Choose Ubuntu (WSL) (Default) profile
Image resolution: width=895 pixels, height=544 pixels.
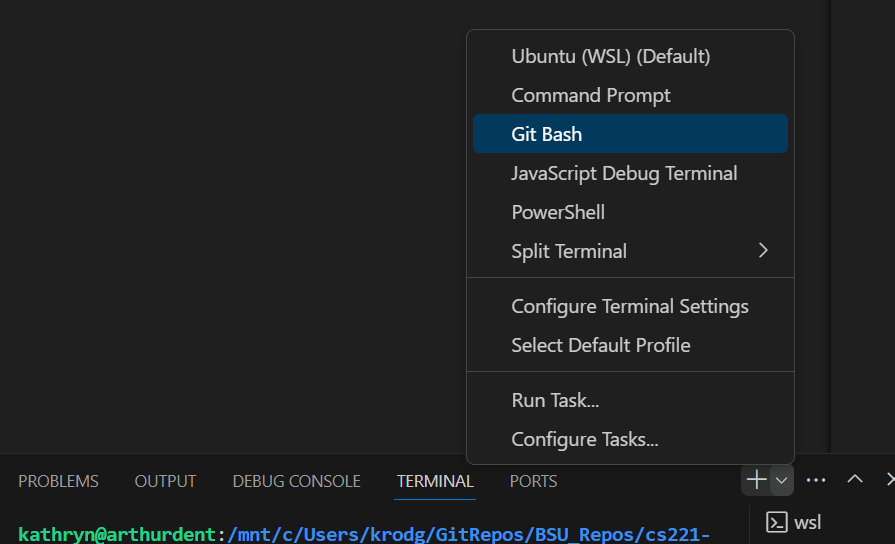[x=610, y=56]
